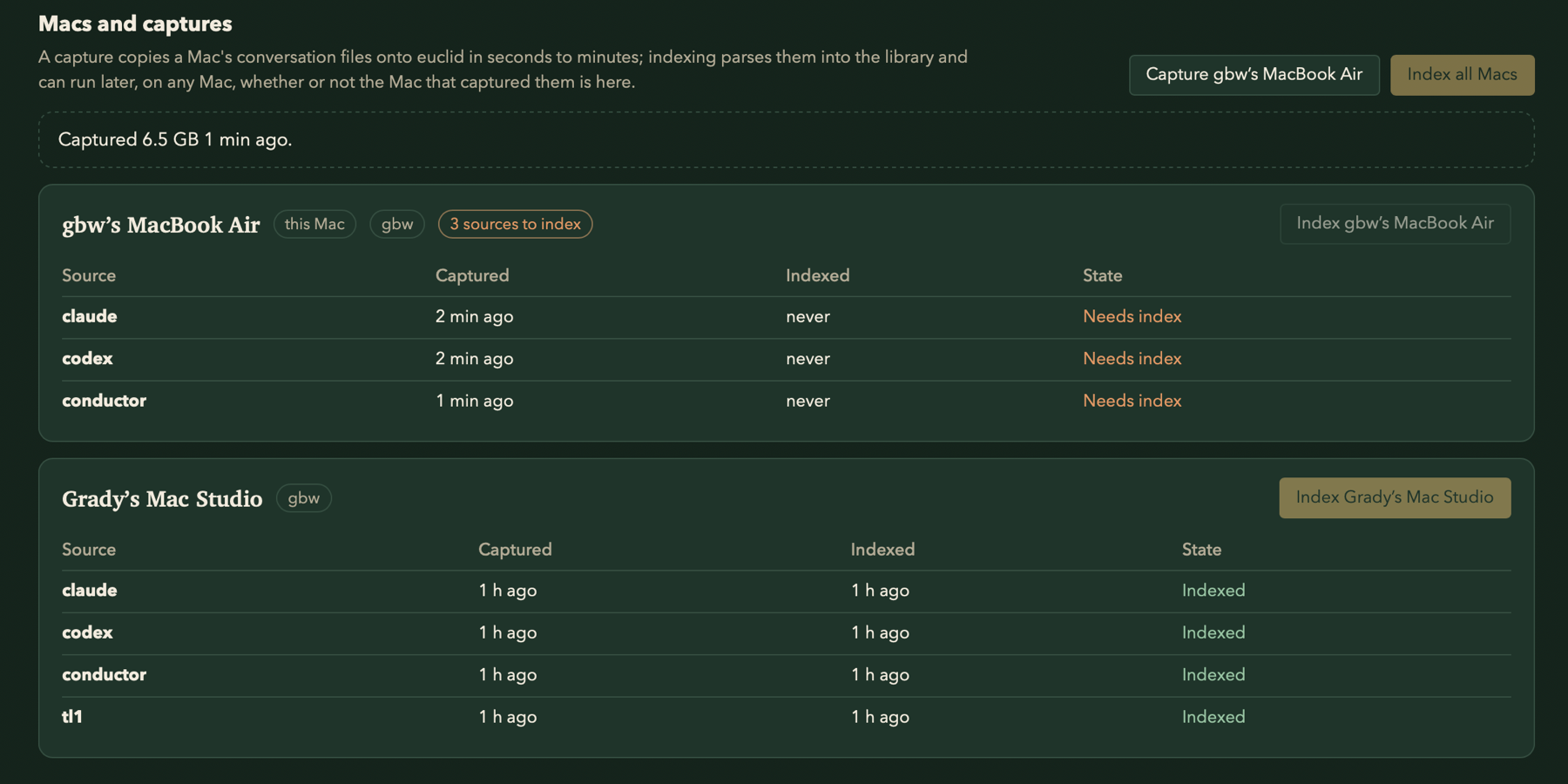The width and height of the screenshot is (1568, 784).
Task: Click the Indexed column header in Mac Studio table
Action: coord(882,550)
